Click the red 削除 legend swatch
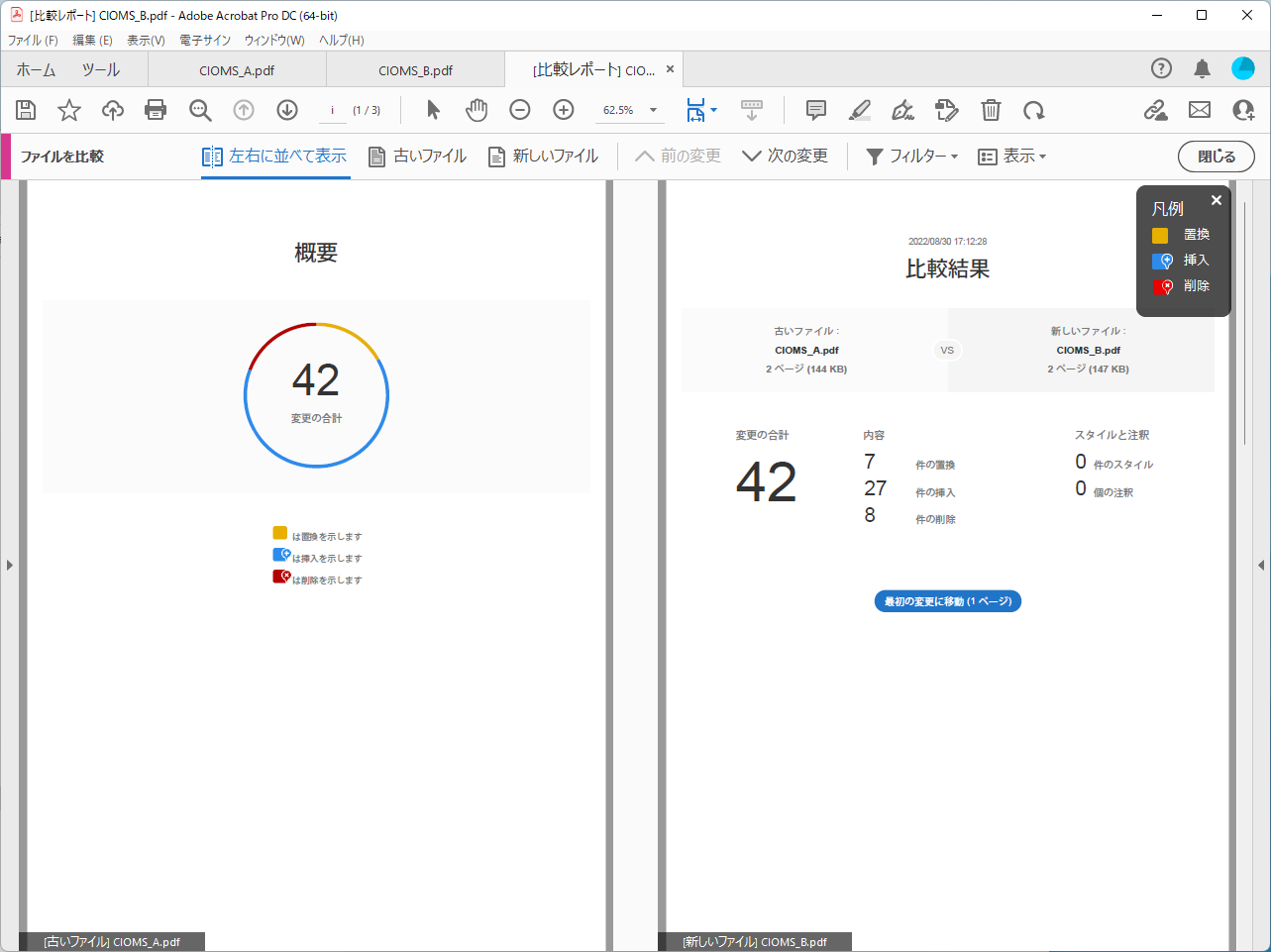The height and width of the screenshot is (952, 1271). pos(1162,287)
